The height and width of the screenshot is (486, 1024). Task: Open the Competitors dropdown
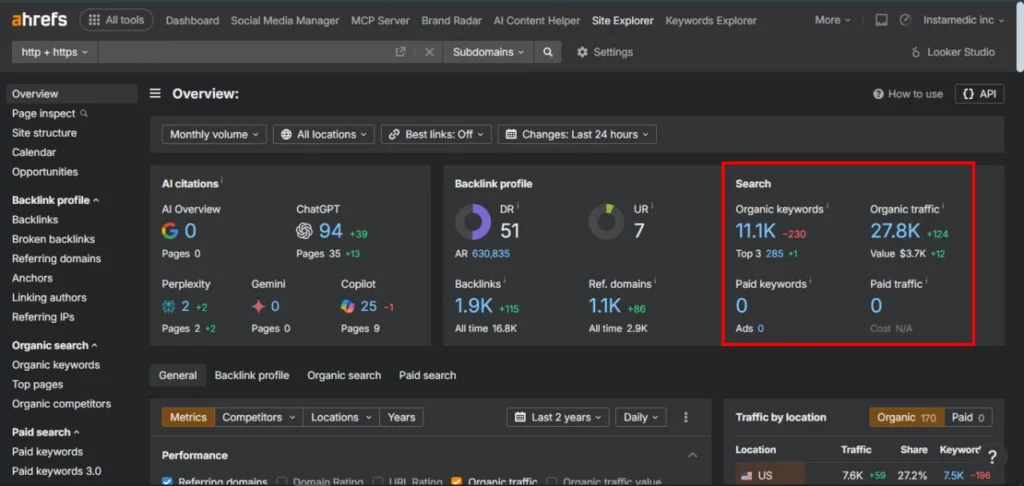click(259, 417)
